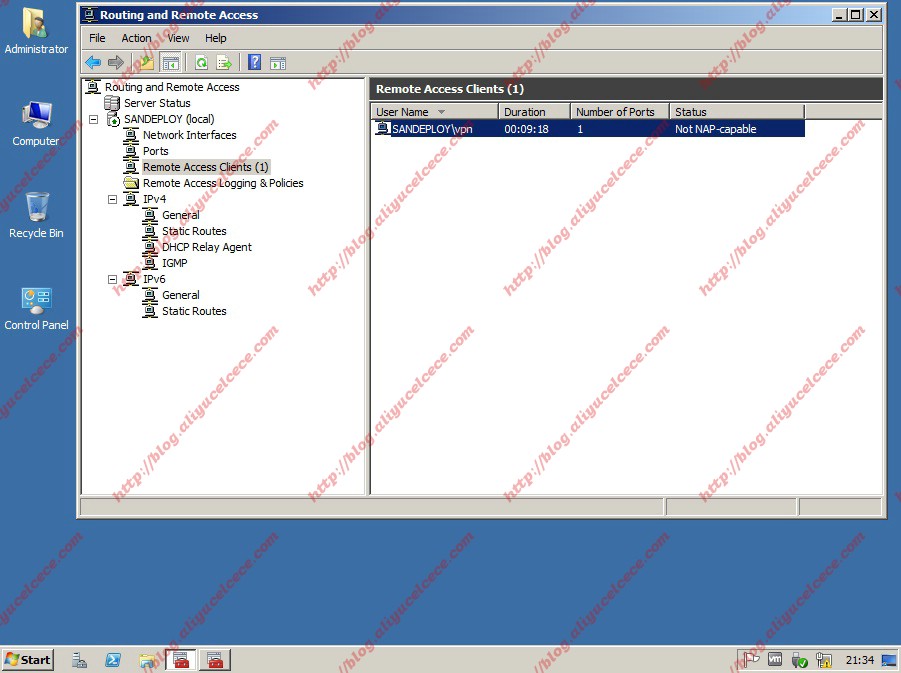Collapse the IPv6 tree node
Screen dimensions: 901x673
point(113,279)
